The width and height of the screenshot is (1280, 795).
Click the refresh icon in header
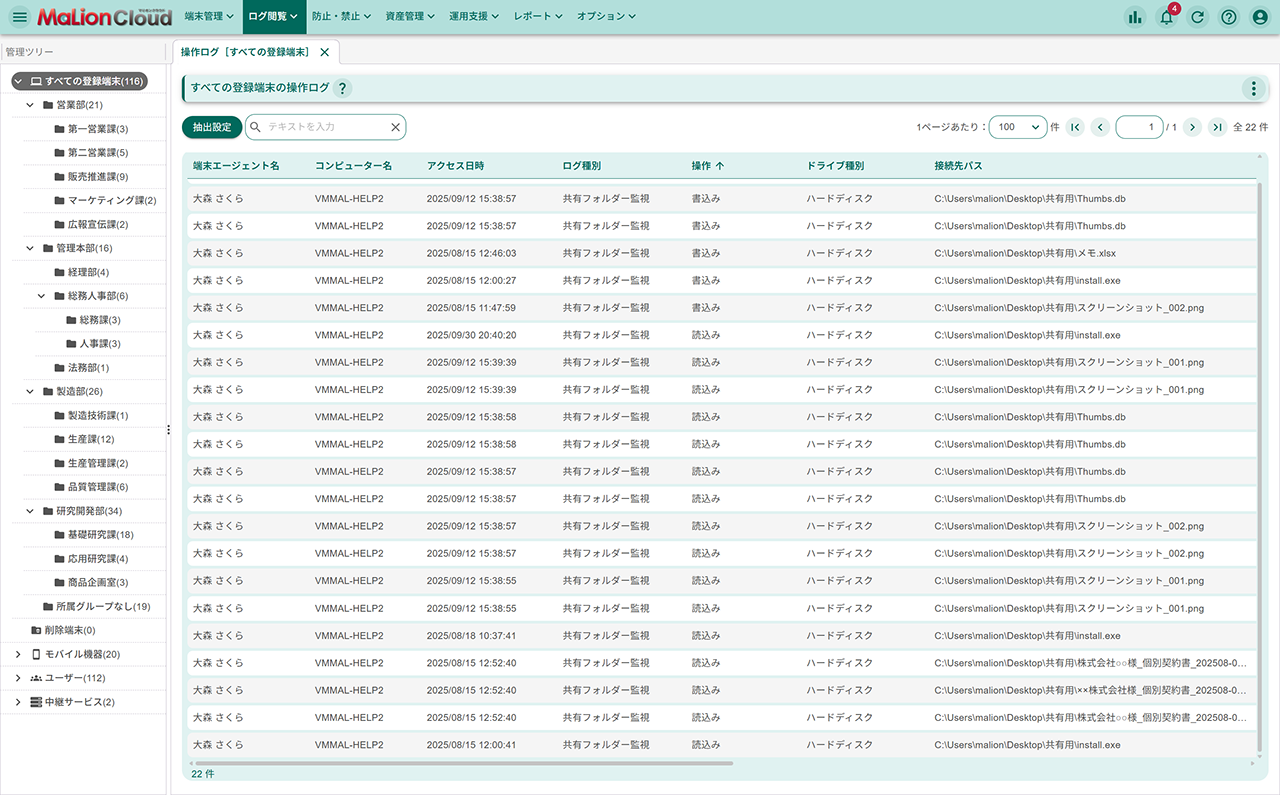click(1197, 17)
